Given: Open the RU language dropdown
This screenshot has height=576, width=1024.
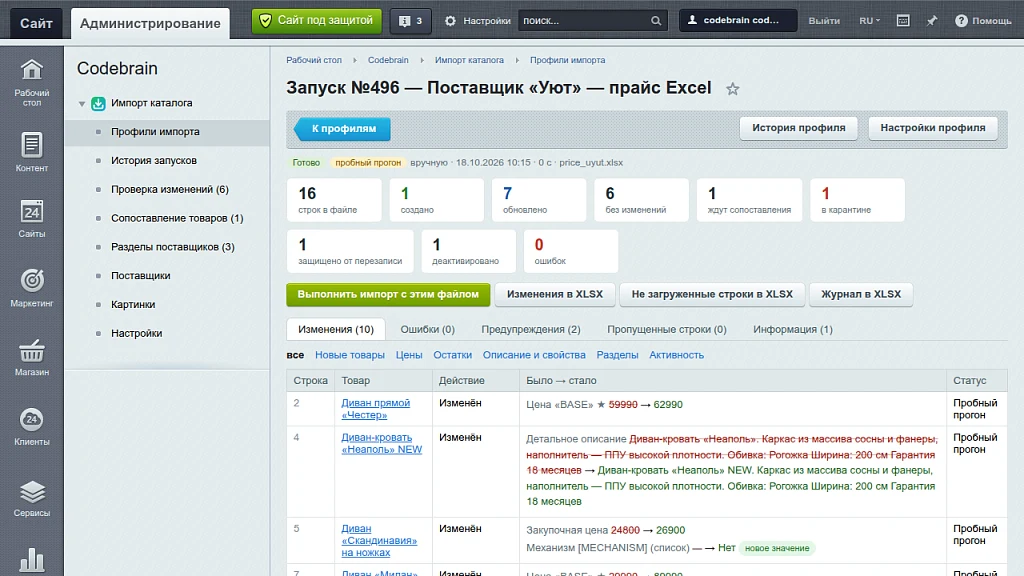Looking at the screenshot, I should pos(869,21).
